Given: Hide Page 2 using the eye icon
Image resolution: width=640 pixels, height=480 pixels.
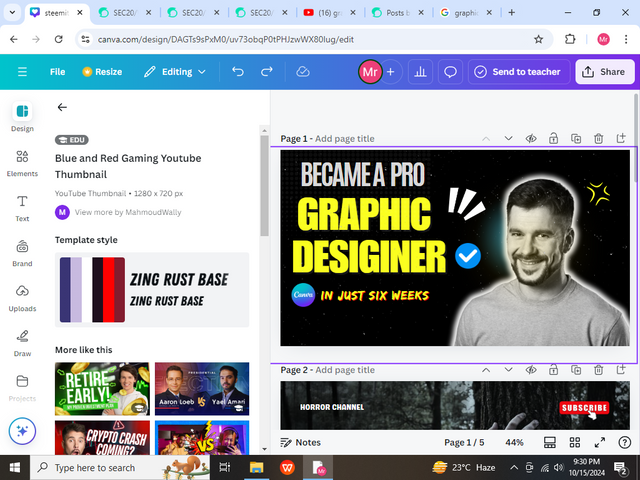Looking at the screenshot, I should point(531,370).
